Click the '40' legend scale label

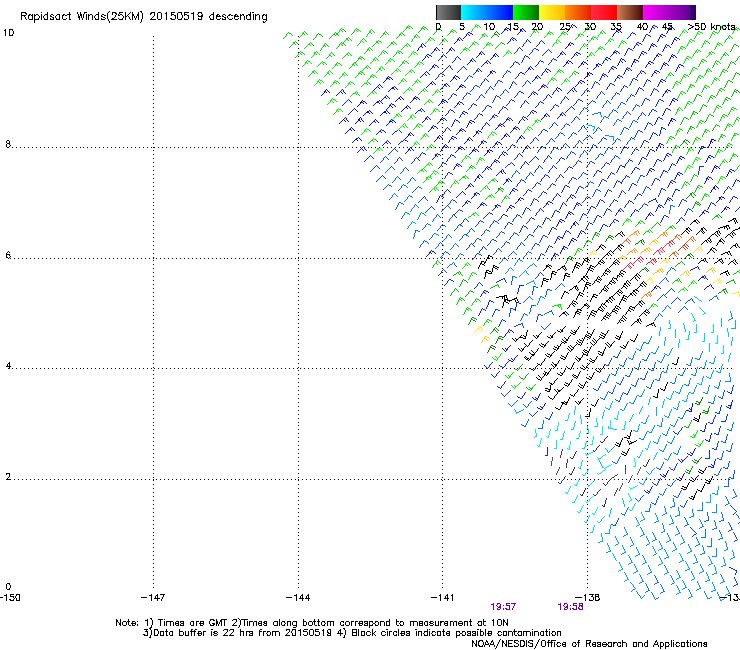(642, 27)
